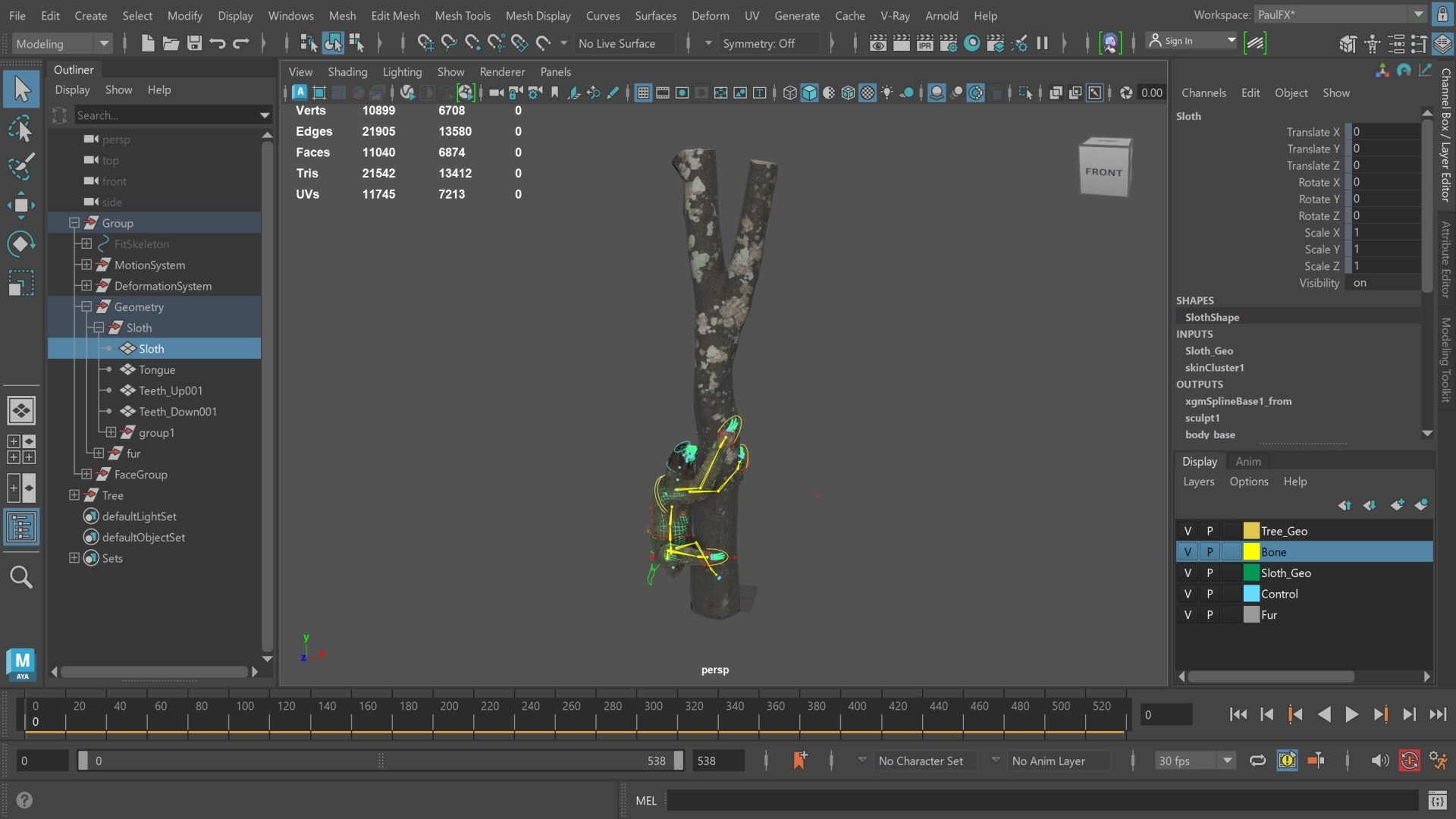Viewport: 1456px width, 819px height.
Task: Switch to Anim layer tab
Action: click(x=1248, y=461)
